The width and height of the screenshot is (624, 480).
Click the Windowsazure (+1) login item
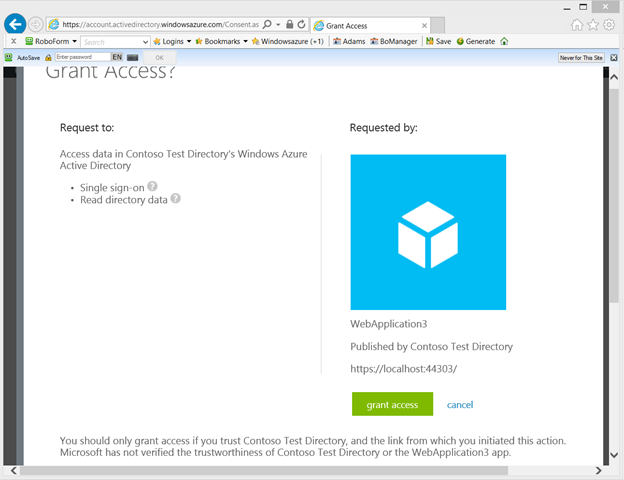pos(288,41)
